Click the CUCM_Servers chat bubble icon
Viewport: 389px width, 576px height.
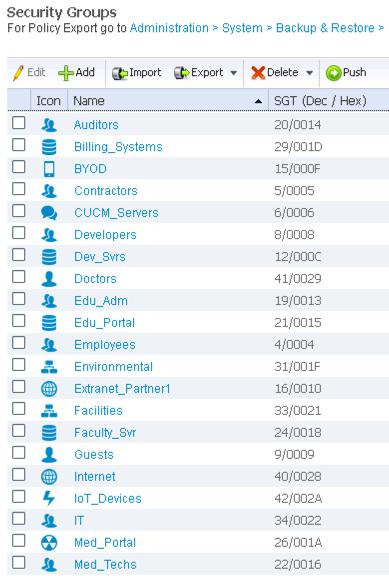coord(49,213)
